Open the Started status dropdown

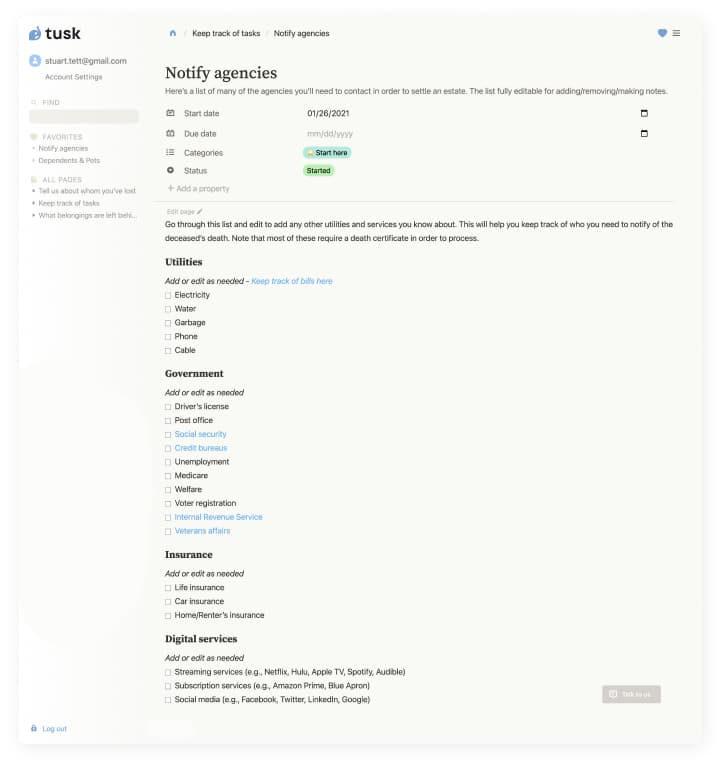[x=318, y=171]
